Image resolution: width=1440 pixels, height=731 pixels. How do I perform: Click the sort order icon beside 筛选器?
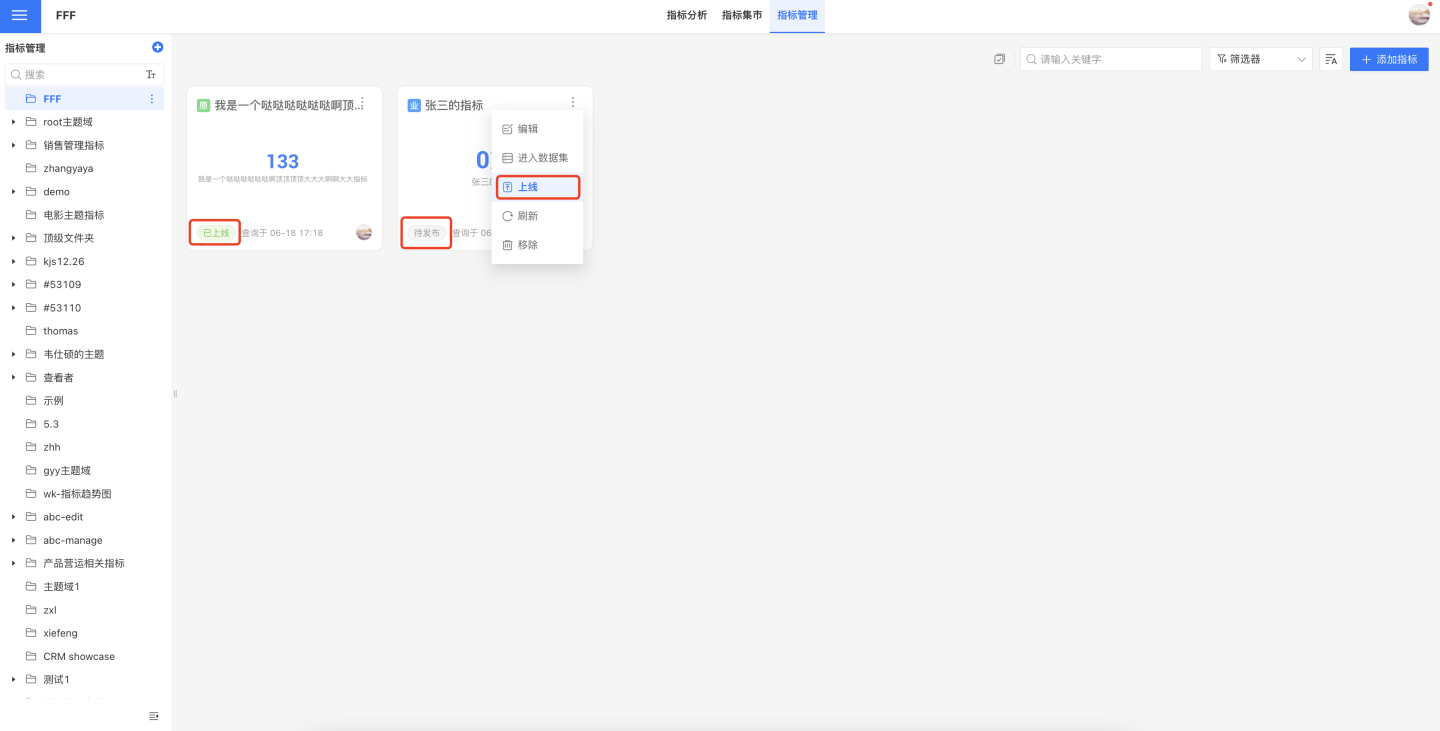point(1331,59)
